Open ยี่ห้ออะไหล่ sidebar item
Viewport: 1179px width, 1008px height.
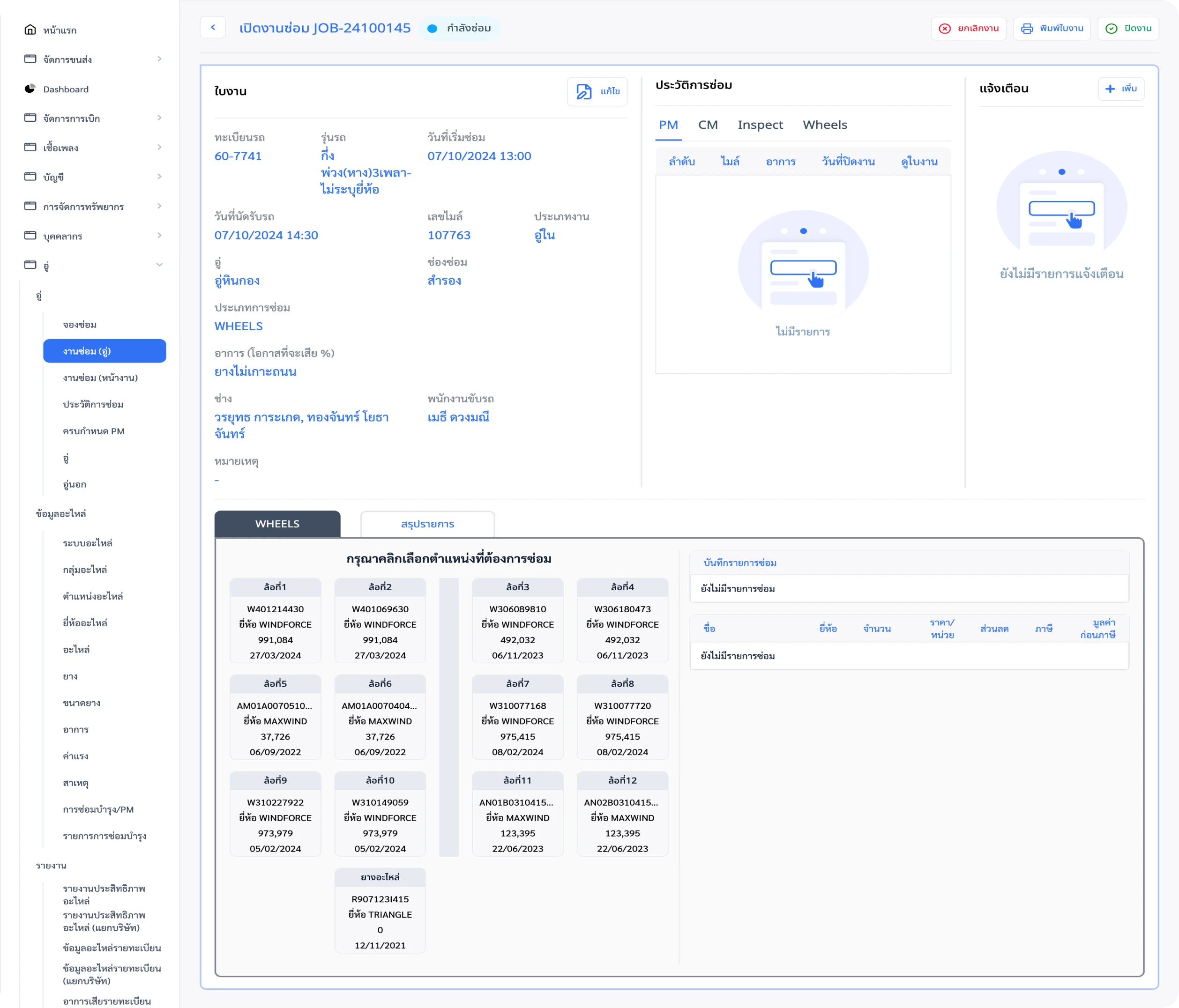(x=85, y=623)
